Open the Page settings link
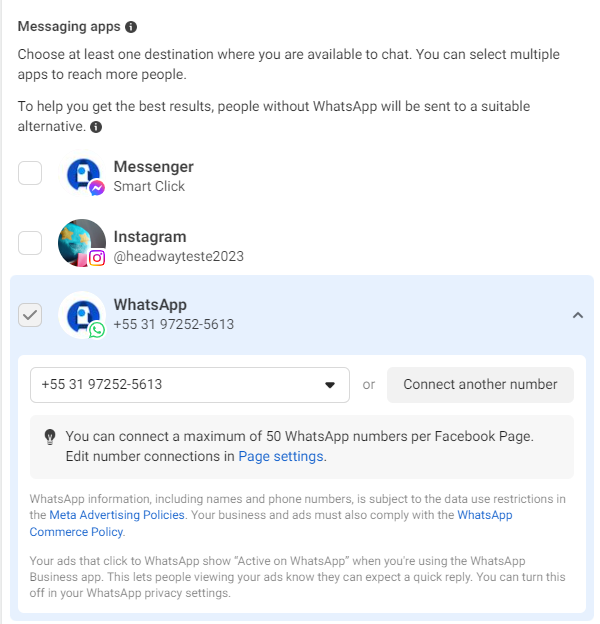The image size is (600, 624). (281, 456)
